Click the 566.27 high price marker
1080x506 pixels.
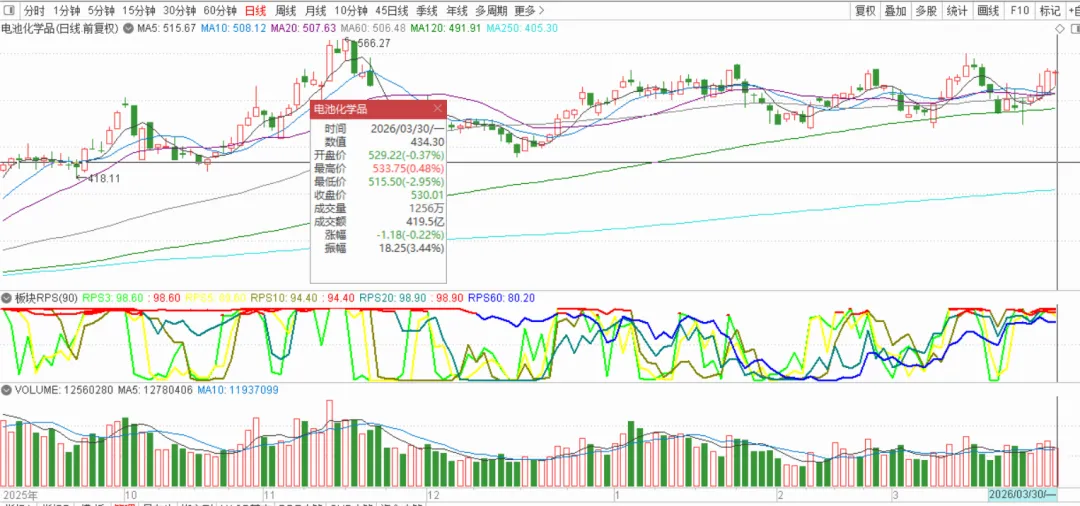[373, 43]
